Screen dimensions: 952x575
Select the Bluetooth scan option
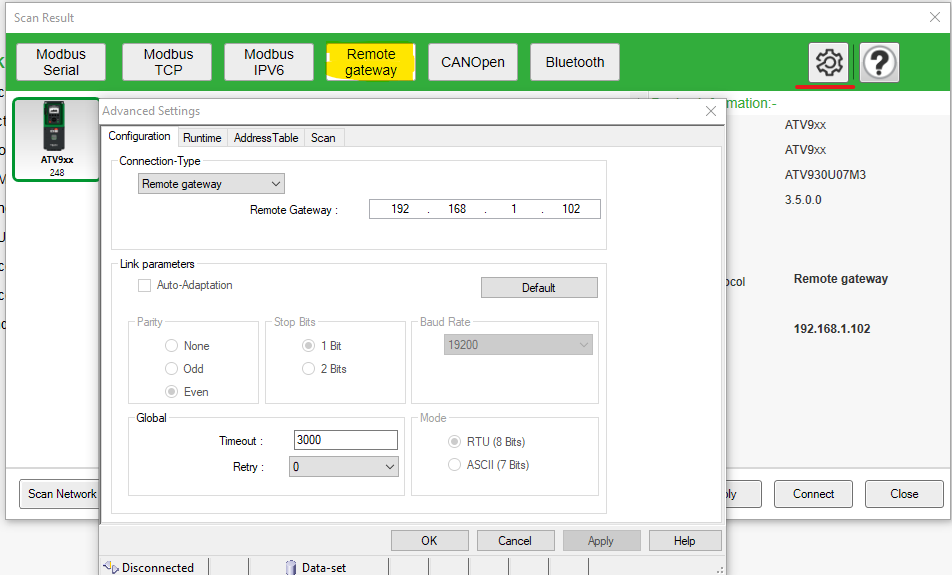point(575,62)
